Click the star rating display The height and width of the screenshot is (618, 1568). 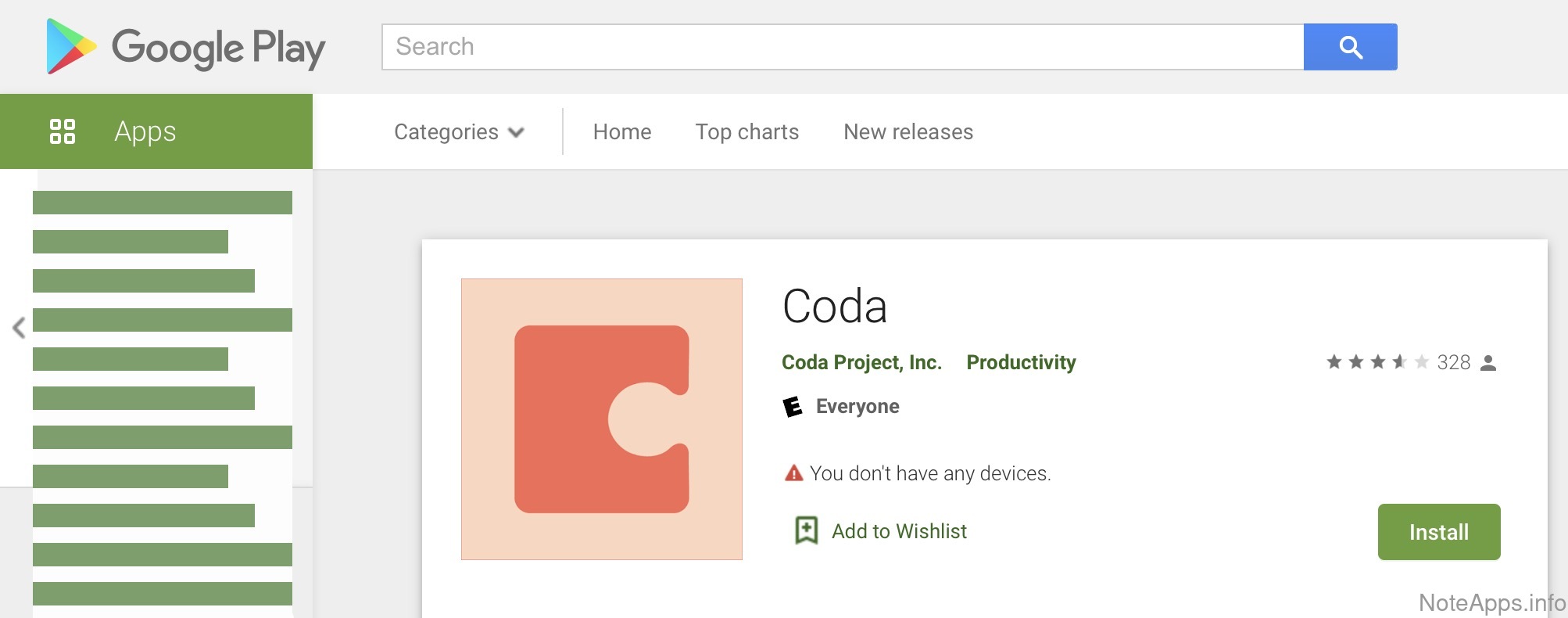[1377, 362]
